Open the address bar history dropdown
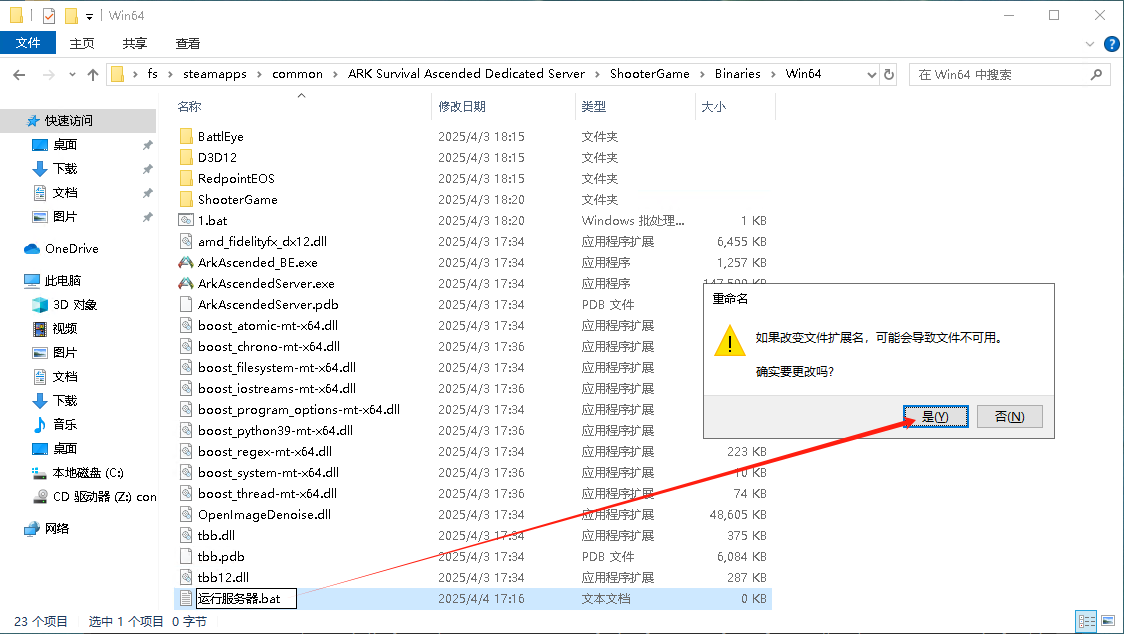Screen dimensions: 1124x634 pyautogui.click(x=872, y=75)
